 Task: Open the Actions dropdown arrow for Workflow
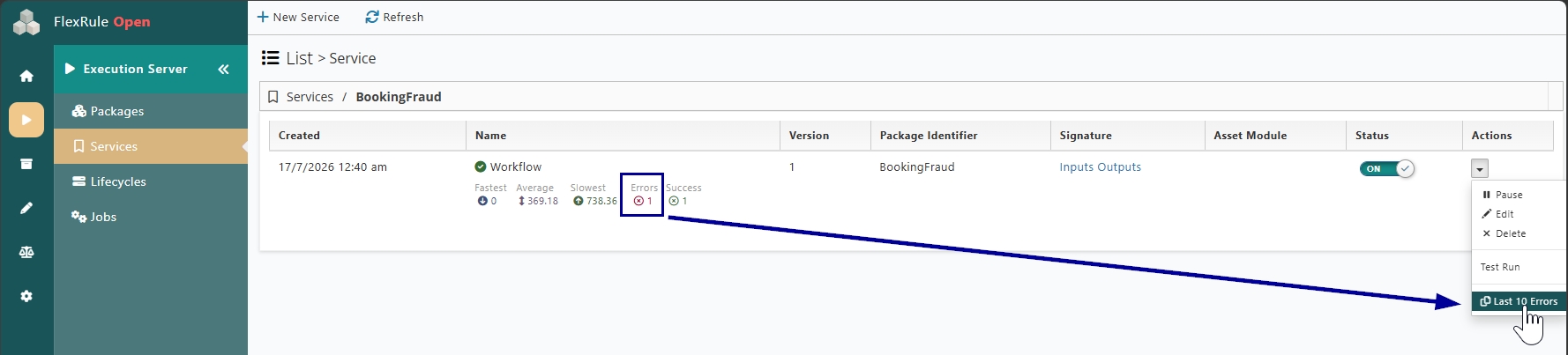click(1480, 168)
